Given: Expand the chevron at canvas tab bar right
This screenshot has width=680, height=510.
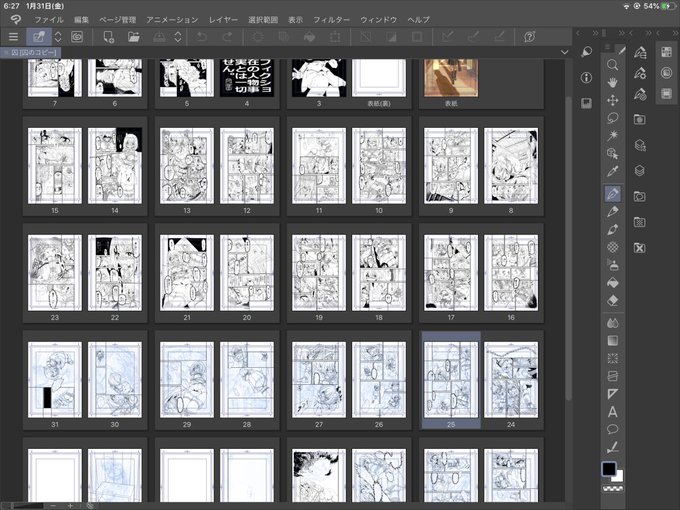Looking at the screenshot, I should pos(564,52).
